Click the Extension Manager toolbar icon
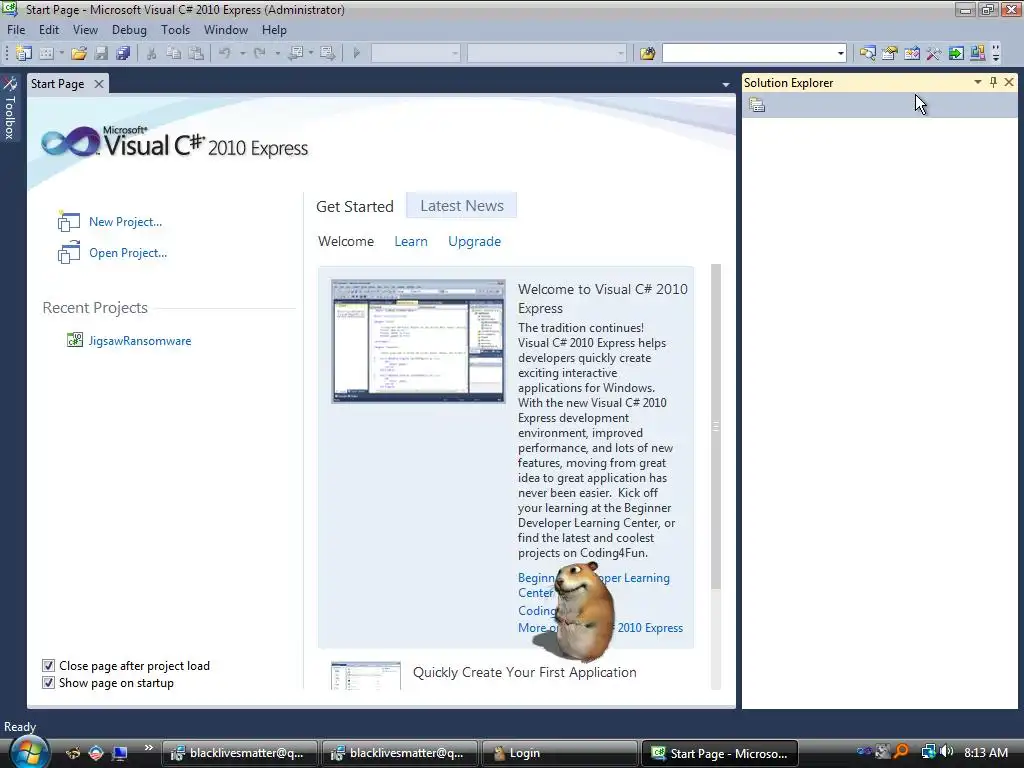Image resolution: width=1024 pixels, height=768 pixels. [x=978, y=53]
